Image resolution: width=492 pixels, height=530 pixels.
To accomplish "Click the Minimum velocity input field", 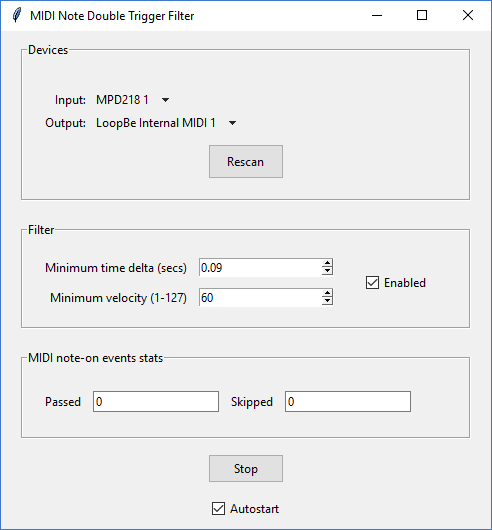I will 260,297.
